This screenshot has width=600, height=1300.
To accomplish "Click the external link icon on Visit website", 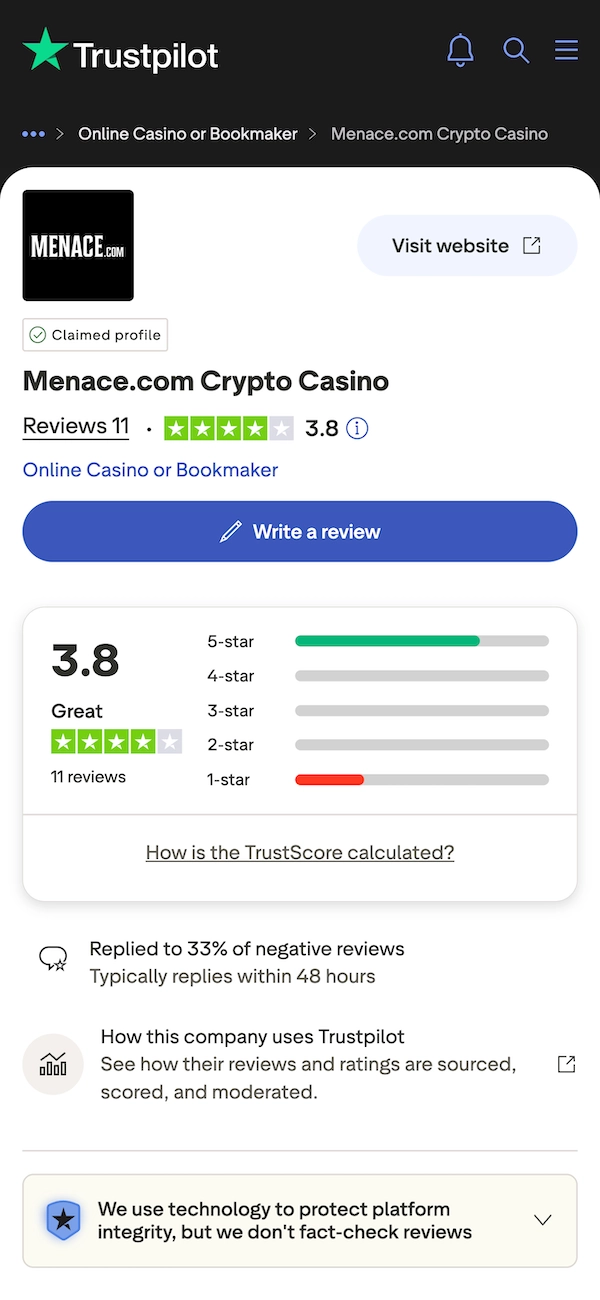I will pyautogui.click(x=533, y=244).
